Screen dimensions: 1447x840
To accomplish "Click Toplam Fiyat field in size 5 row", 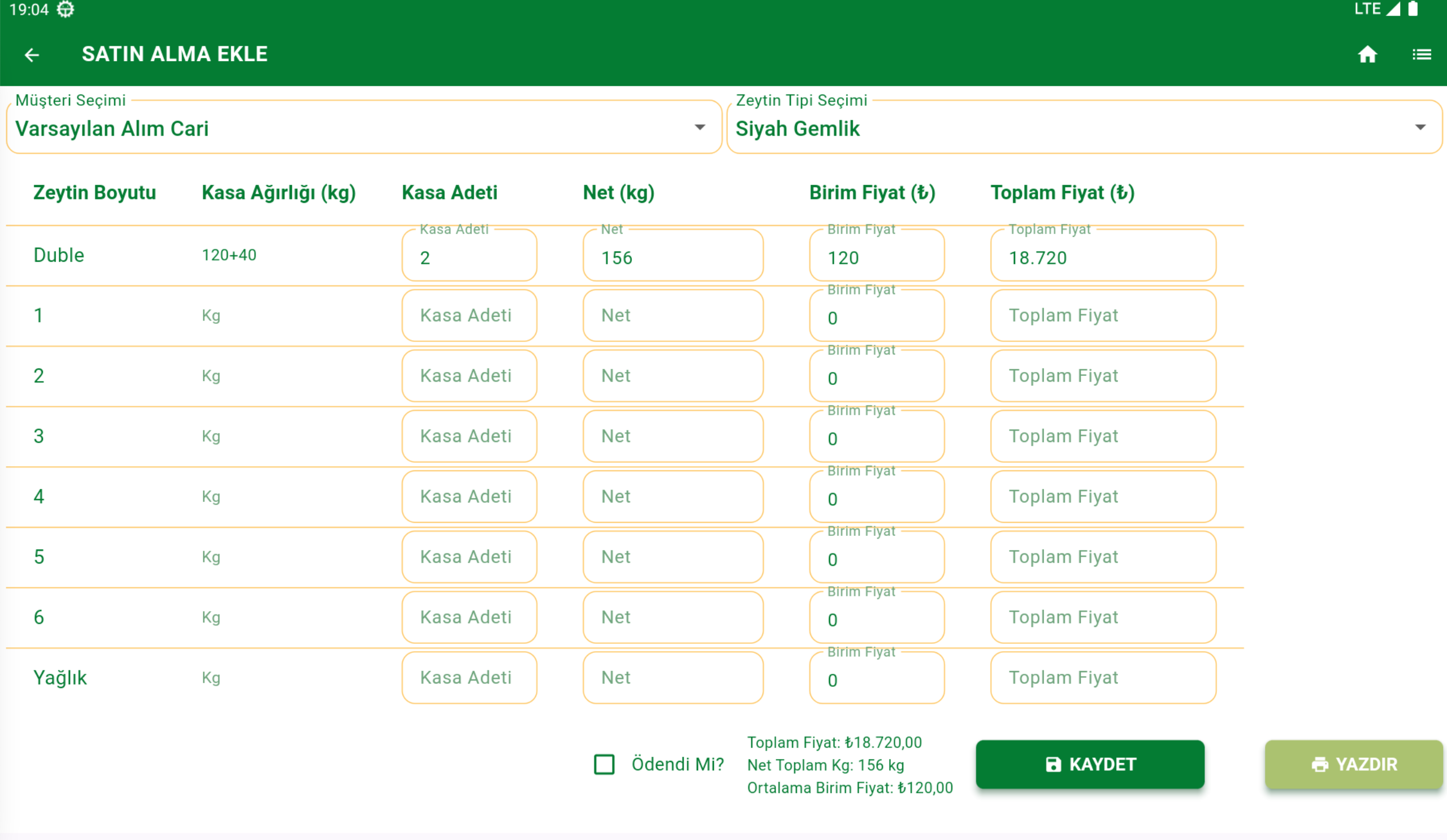I will (1102, 557).
